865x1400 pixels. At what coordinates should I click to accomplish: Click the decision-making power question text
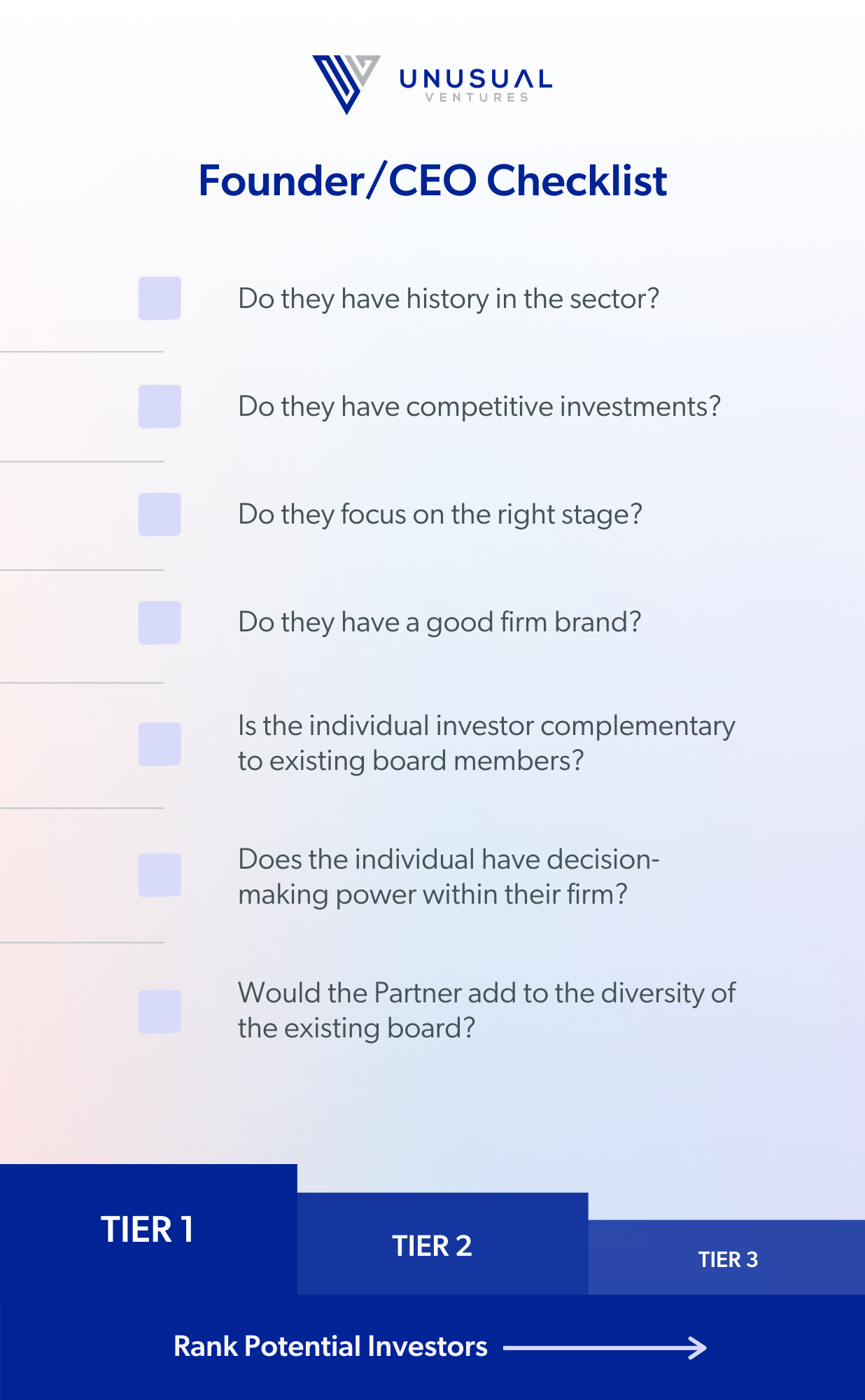point(449,876)
